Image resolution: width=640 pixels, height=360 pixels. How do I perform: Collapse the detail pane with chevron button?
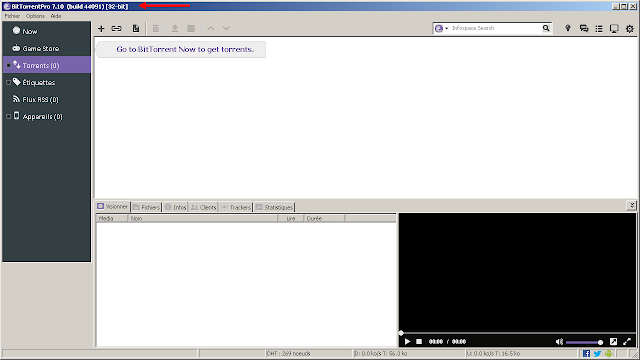(631, 205)
